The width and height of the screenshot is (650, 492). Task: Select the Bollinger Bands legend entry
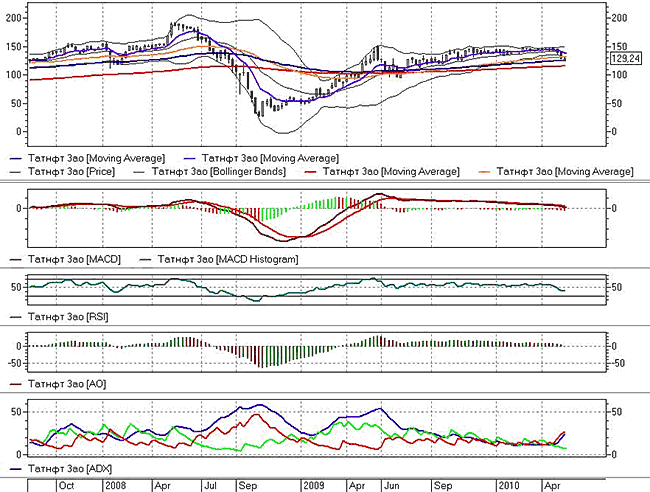pos(209,171)
